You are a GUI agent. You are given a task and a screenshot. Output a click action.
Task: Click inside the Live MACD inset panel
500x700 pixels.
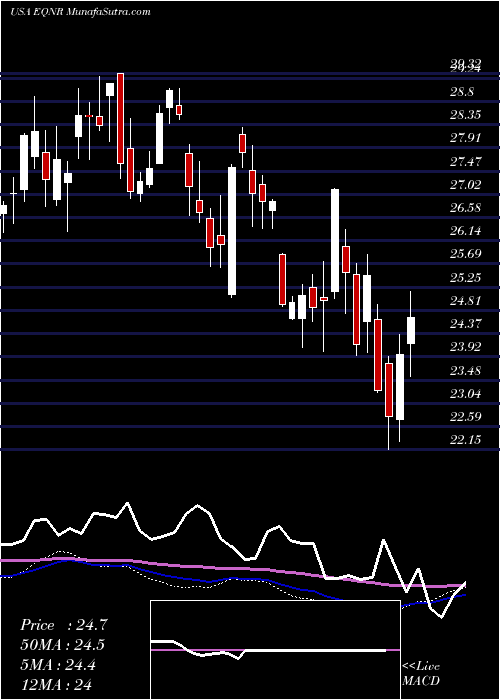[x=275, y=650]
